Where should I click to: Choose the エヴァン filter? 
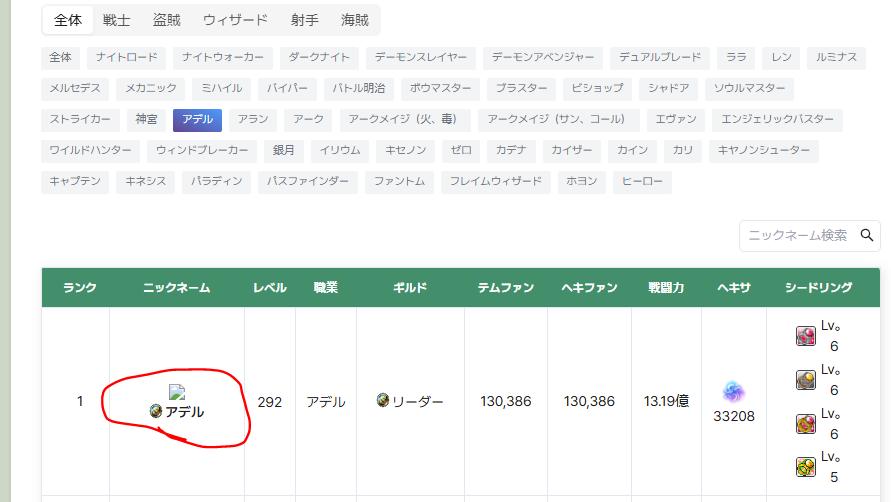pos(676,119)
